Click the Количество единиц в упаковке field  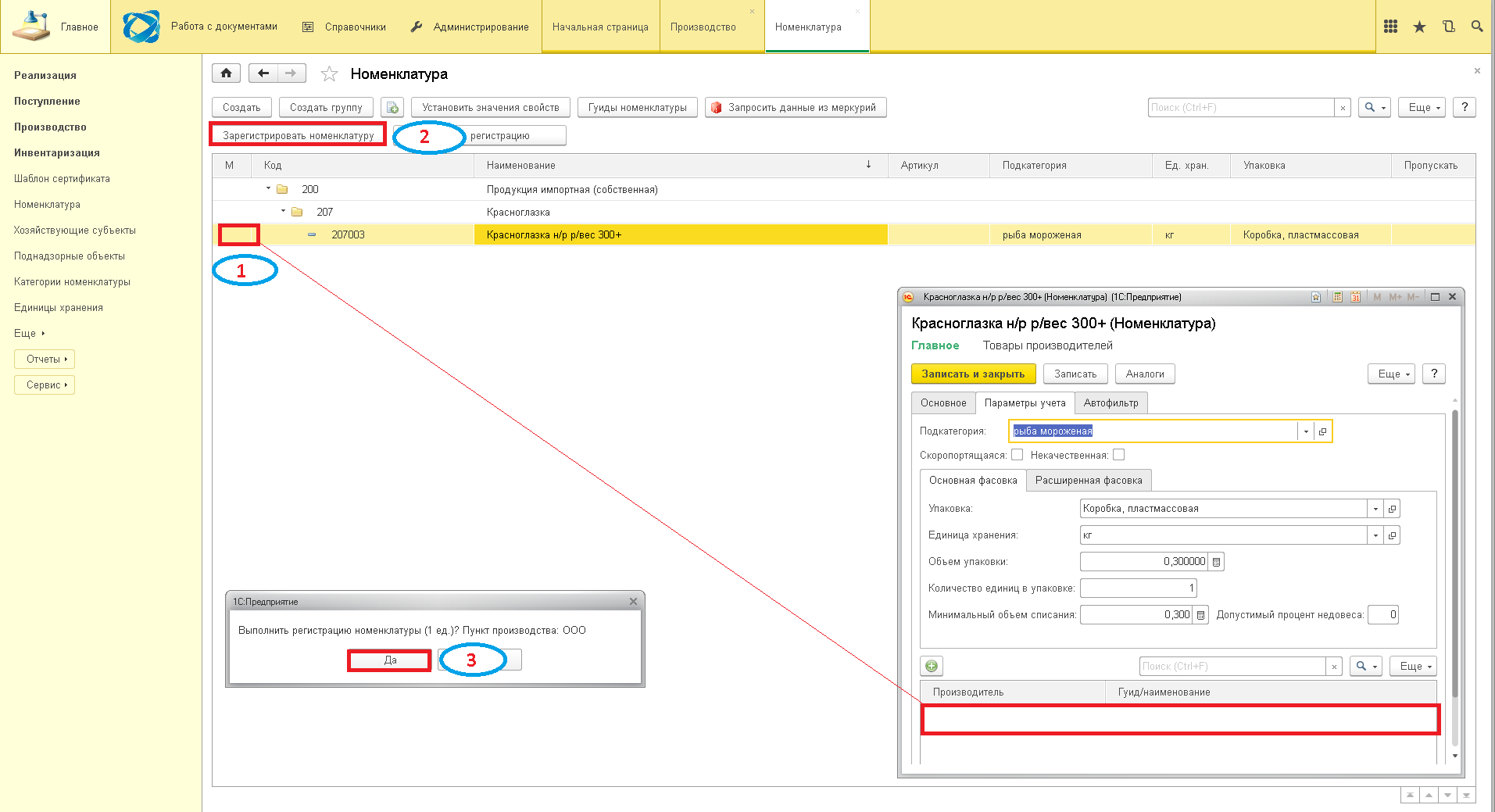coord(1138,588)
